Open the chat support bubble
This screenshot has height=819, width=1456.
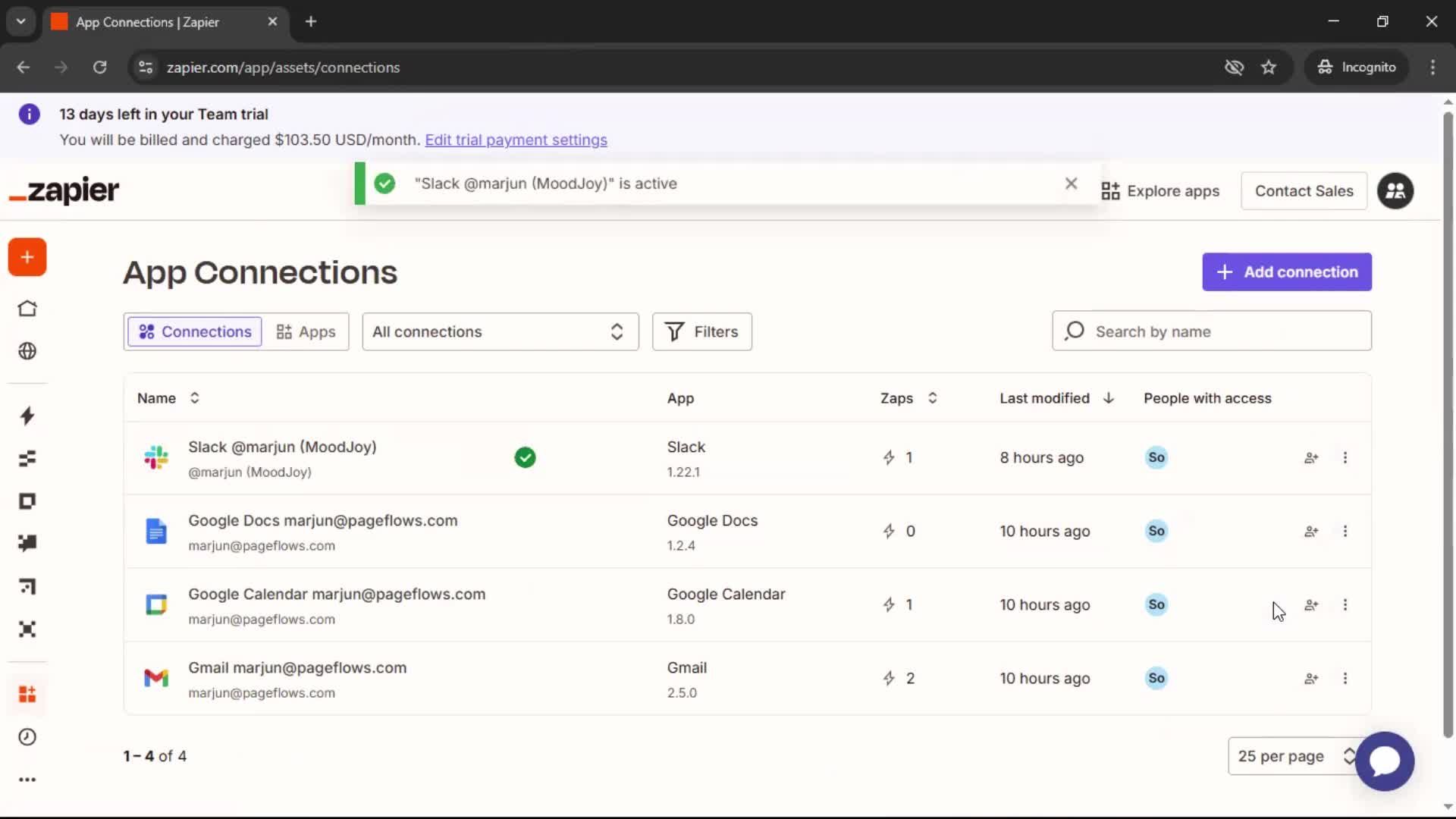1385,761
